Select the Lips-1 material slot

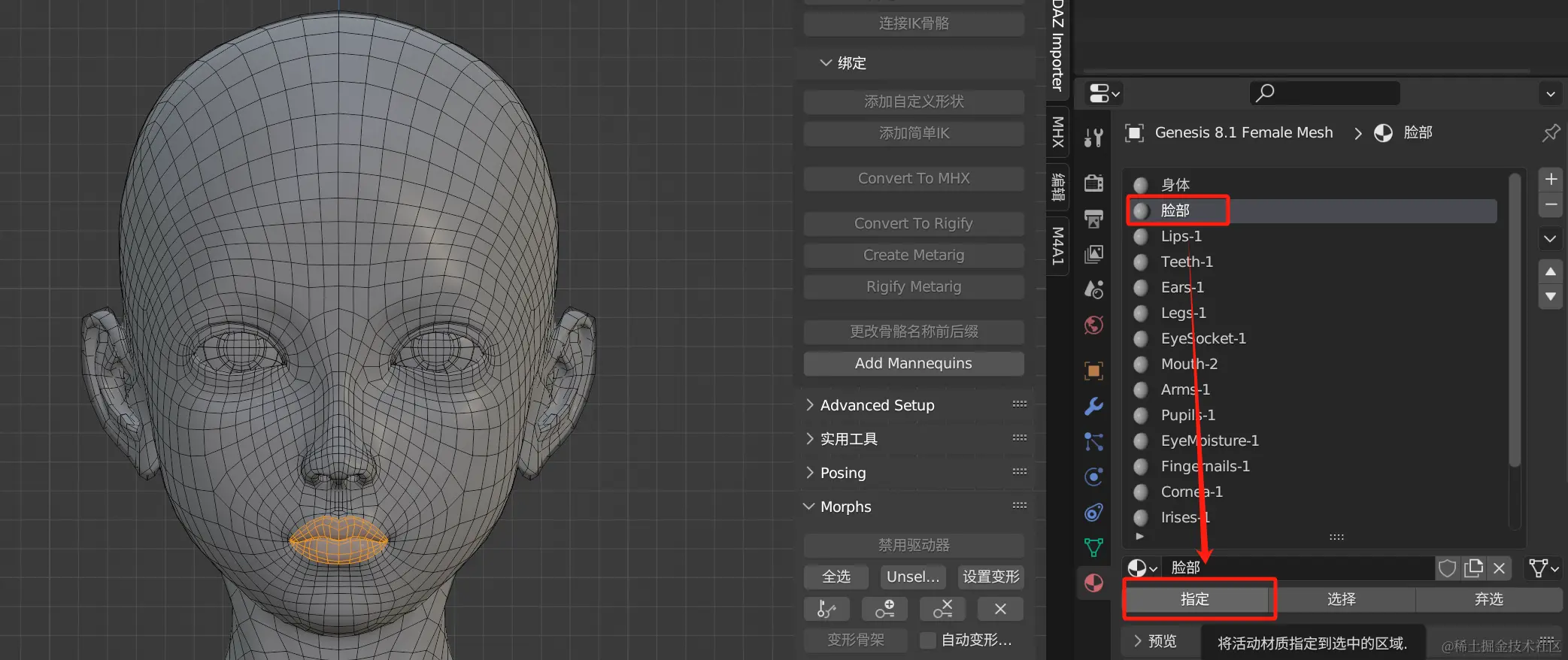[1181, 236]
